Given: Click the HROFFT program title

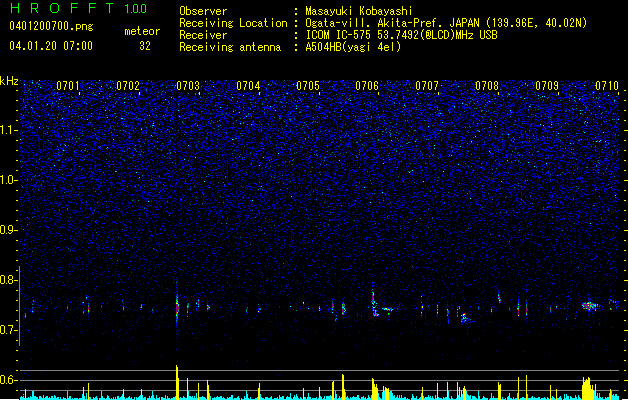Looking at the screenshot, I should click(x=62, y=8).
